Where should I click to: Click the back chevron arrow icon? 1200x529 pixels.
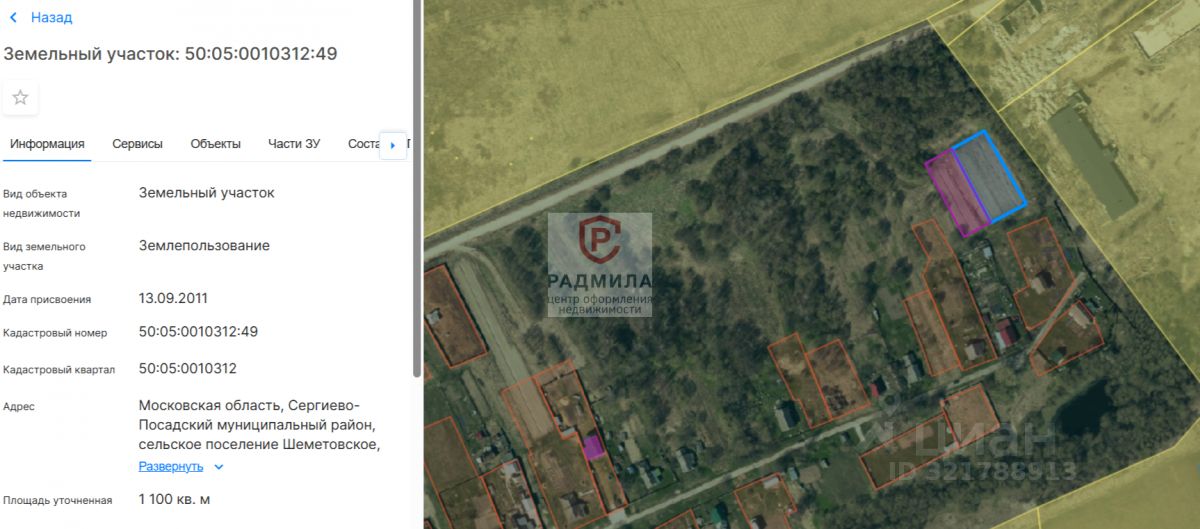tap(13, 18)
